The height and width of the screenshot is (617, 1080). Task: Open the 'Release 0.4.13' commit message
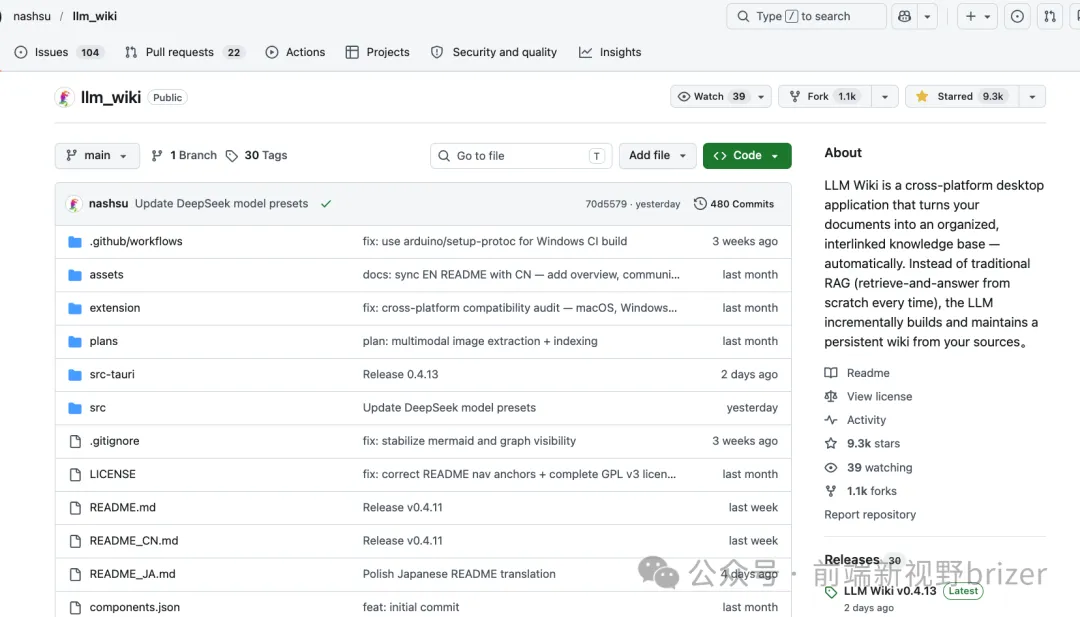pyautogui.click(x=400, y=375)
